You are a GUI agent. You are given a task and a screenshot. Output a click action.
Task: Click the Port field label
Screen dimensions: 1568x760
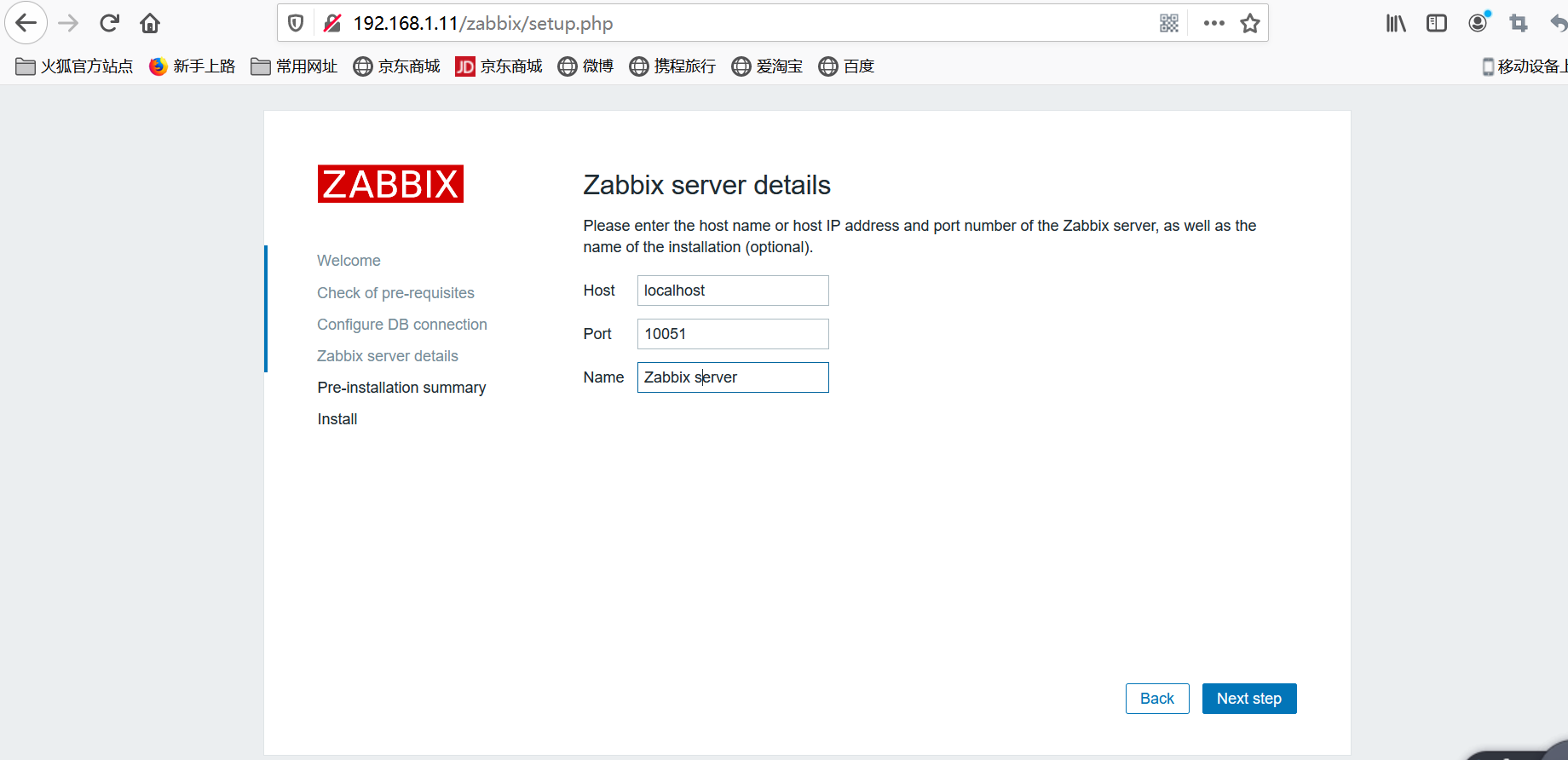click(x=597, y=334)
